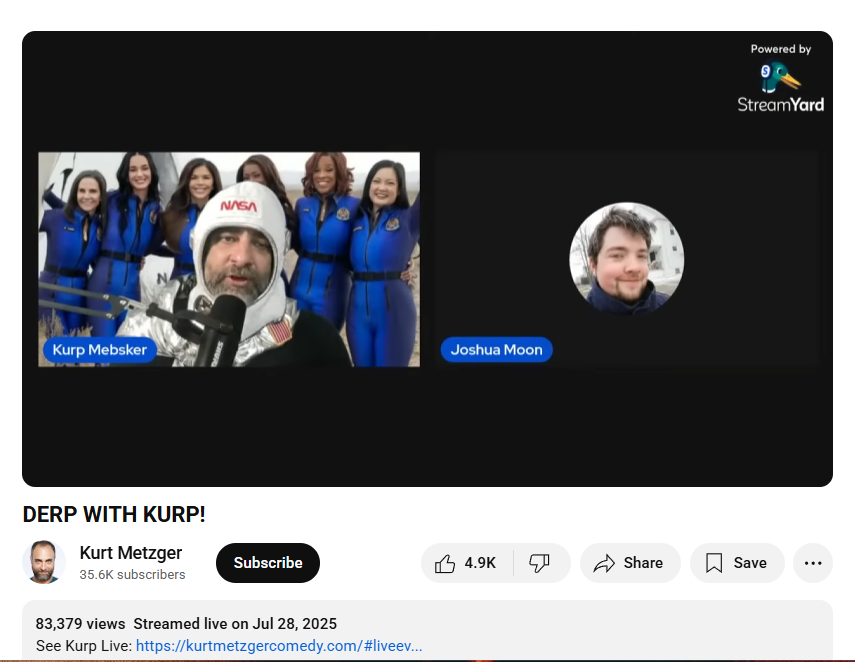Viewport: 855px width, 662px height.
Task: Subscribe to the Kurt Metzger channel
Action: (x=268, y=563)
